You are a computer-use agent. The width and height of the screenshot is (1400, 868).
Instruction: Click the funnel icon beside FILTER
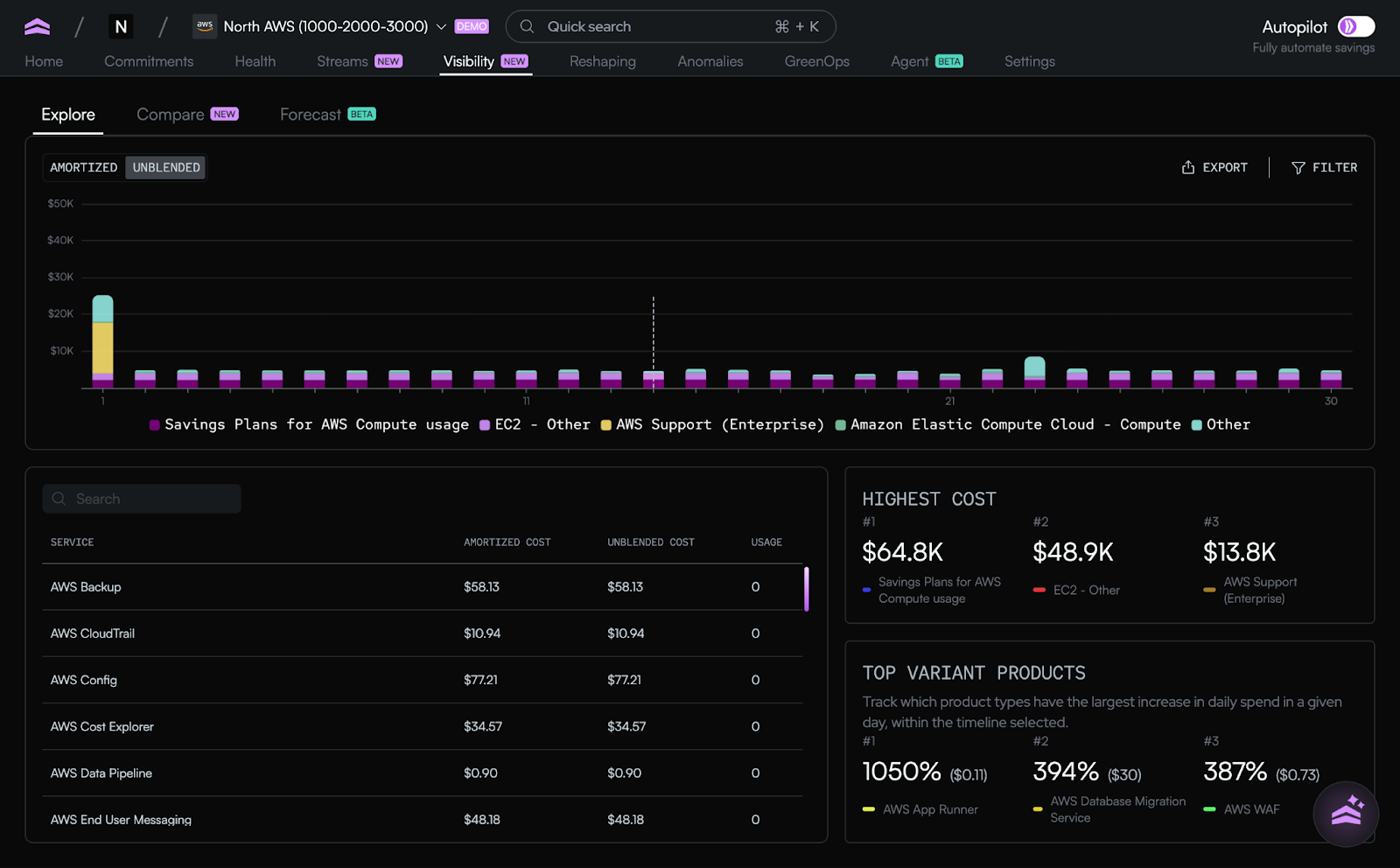pyautogui.click(x=1298, y=167)
